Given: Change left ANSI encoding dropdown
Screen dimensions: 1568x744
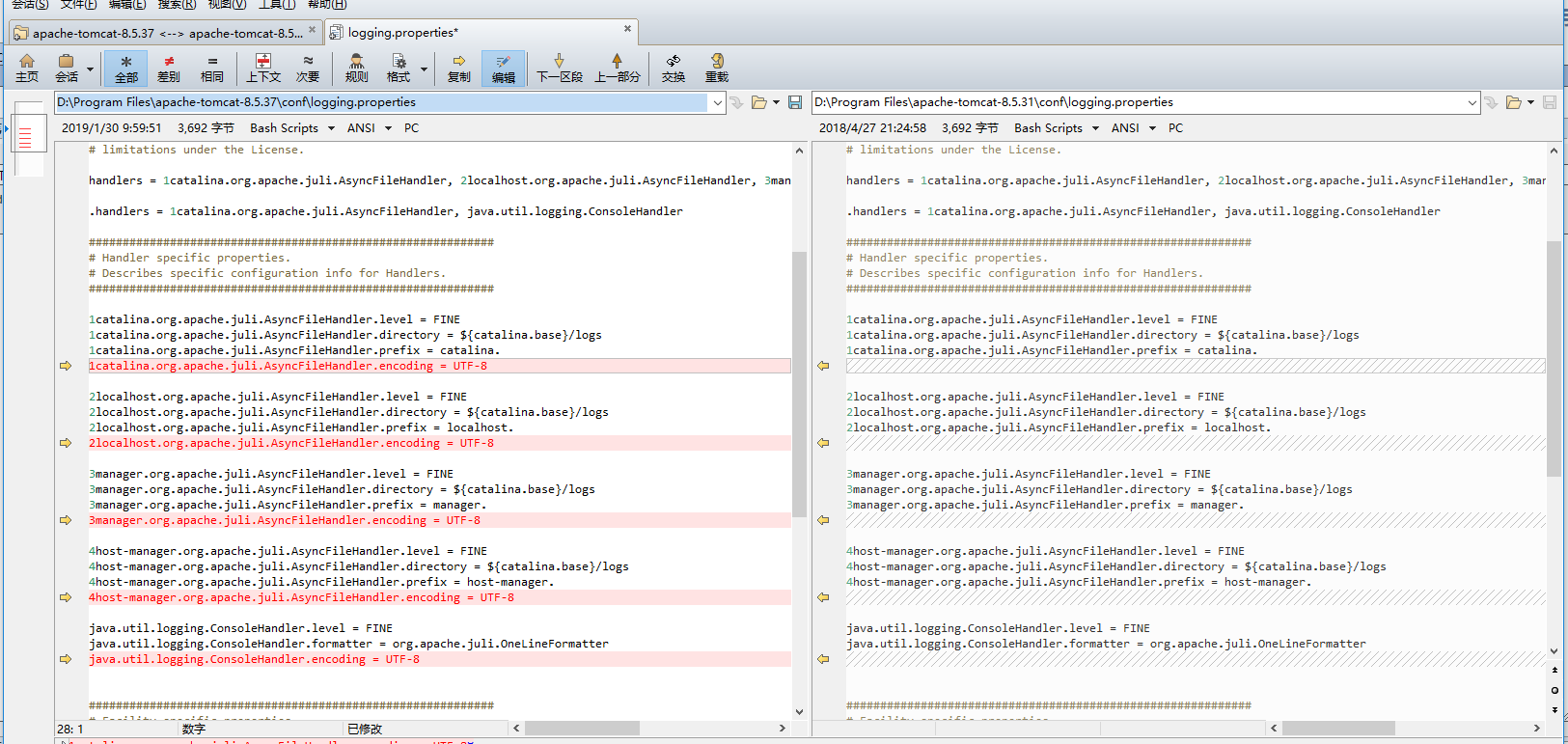Looking at the screenshot, I should pos(370,128).
